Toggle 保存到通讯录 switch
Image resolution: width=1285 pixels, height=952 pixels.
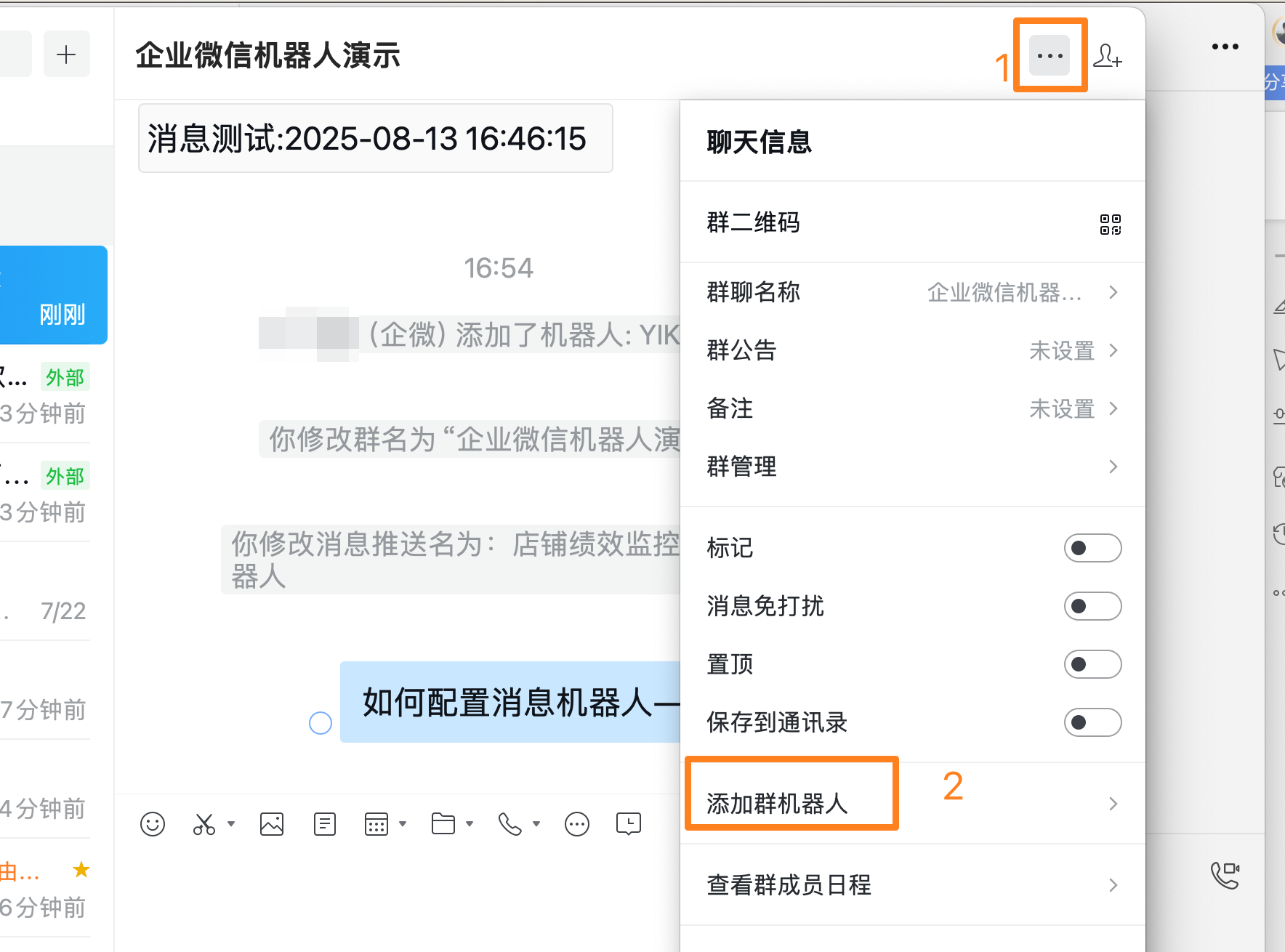(x=1092, y=722)
